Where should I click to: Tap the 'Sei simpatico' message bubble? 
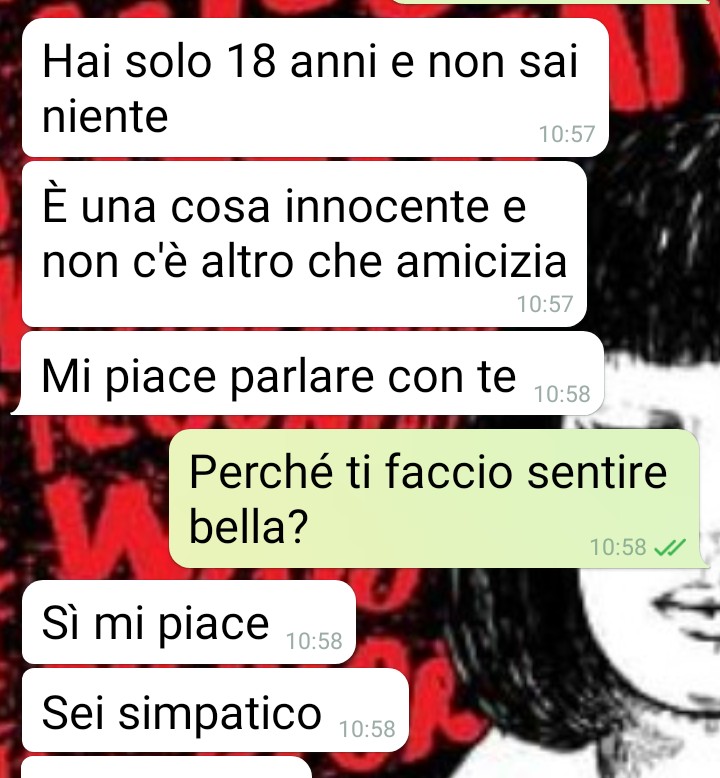215,710
